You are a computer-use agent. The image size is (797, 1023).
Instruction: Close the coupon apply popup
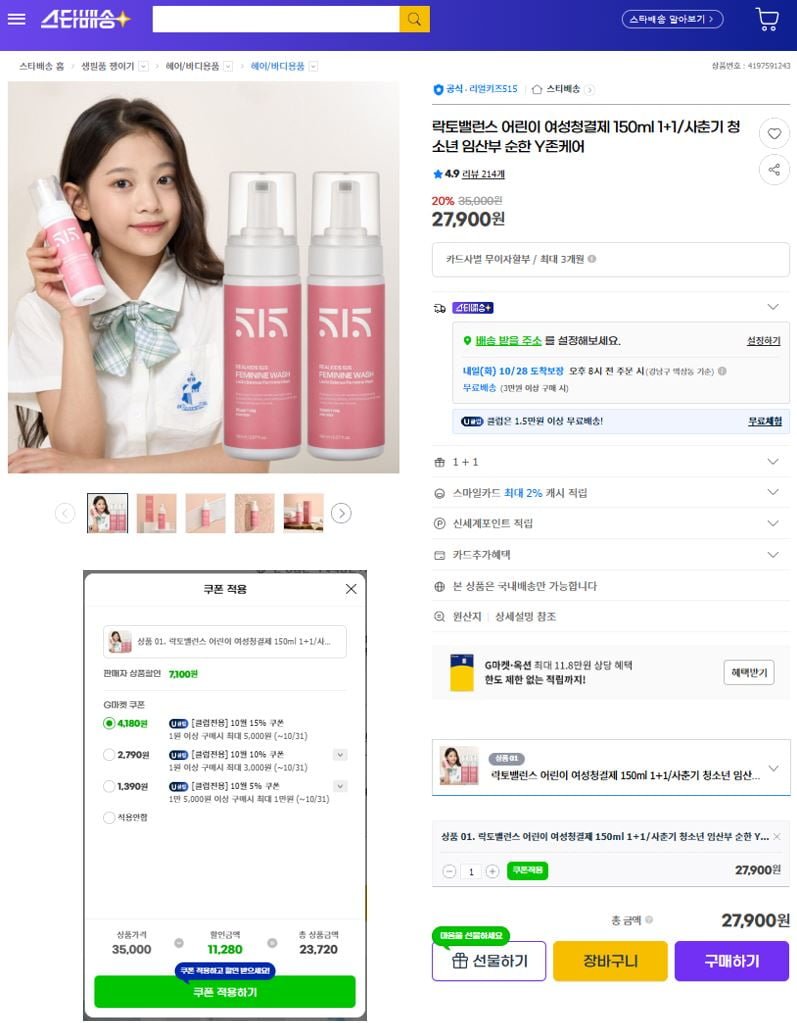click(x=351, y=588)
